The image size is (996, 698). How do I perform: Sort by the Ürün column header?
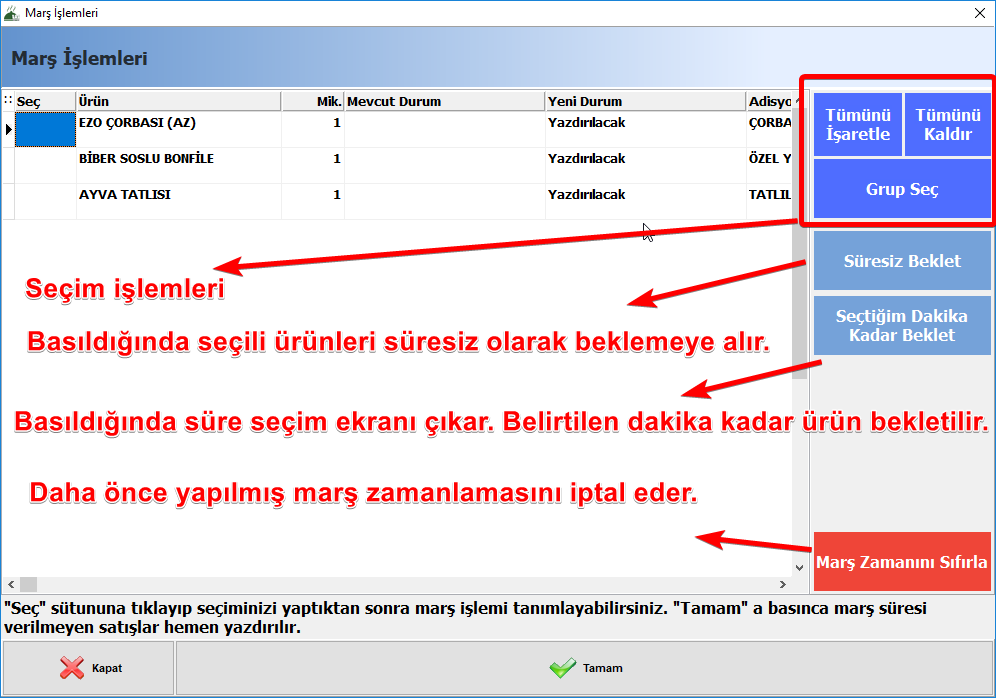[178, 102]
